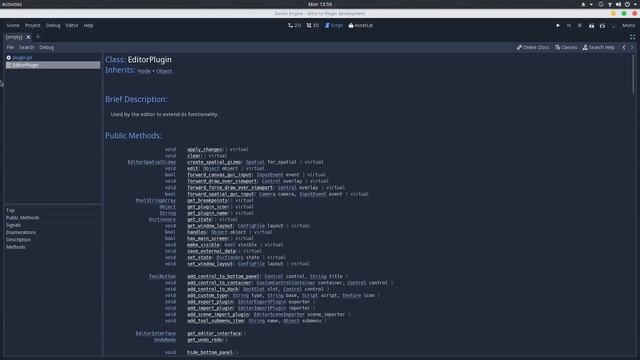640x360 pixels.
Task: Follow the make_visible method link
Action: tap(203, 245)
